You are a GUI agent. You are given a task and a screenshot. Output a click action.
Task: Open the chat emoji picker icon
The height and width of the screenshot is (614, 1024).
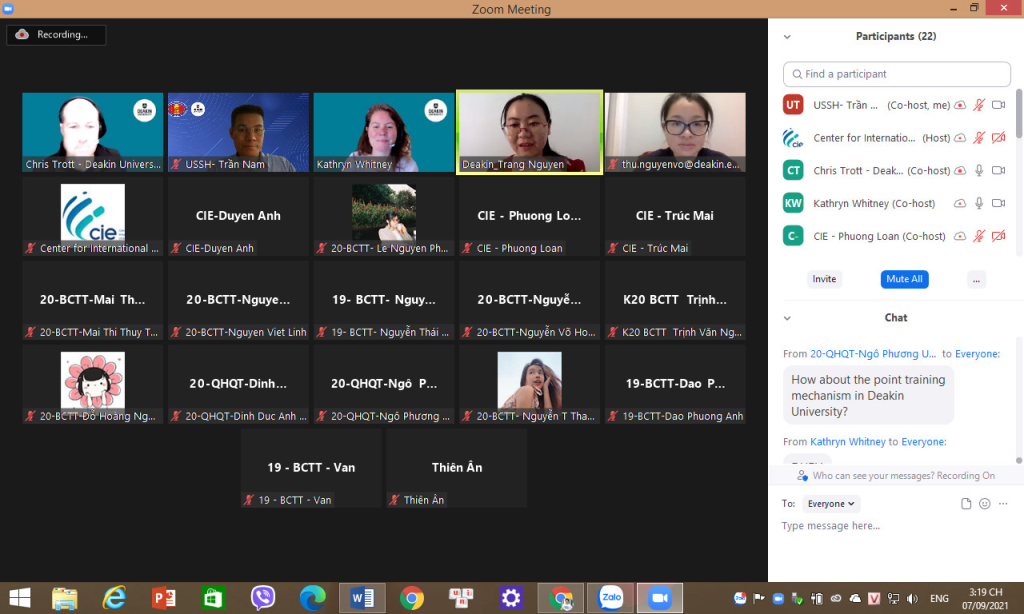[x=985, y=504]
